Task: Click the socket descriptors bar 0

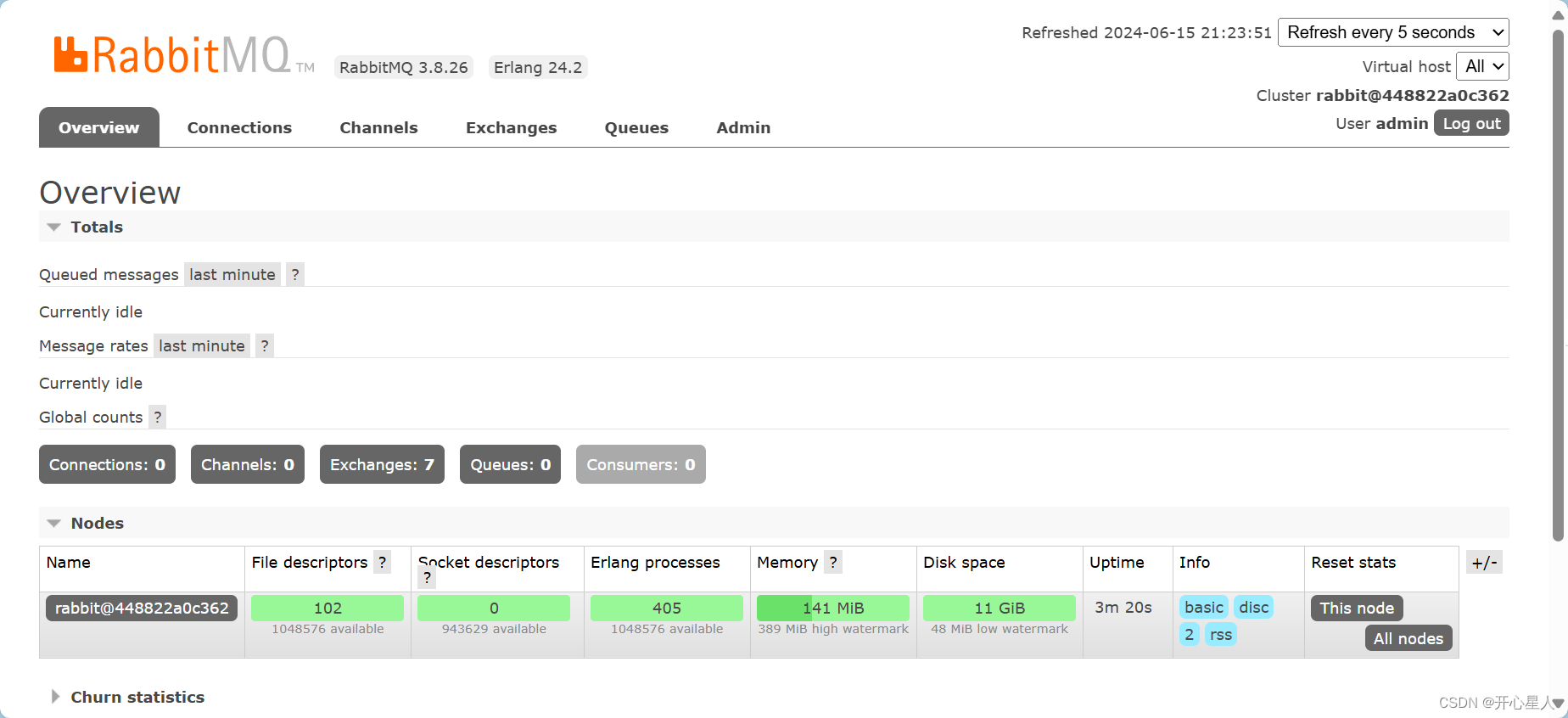Action: (494, 608)
